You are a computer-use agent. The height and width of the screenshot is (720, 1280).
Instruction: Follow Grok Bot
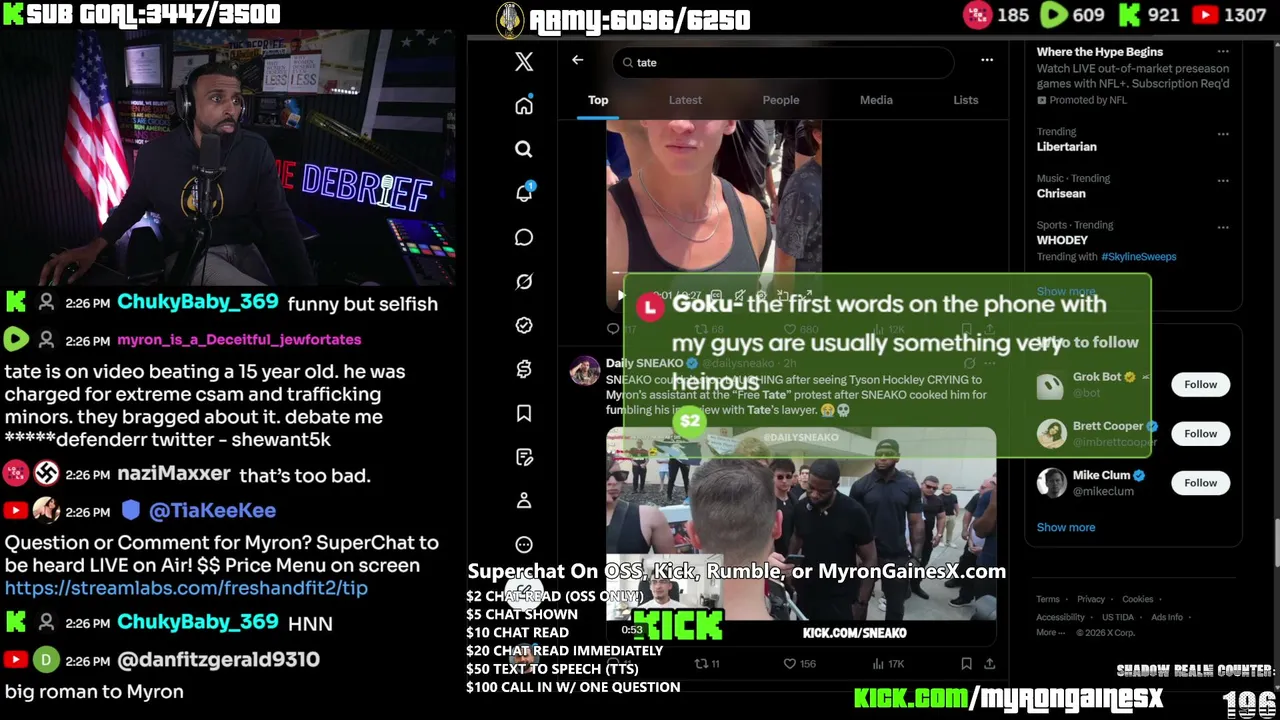(1201, 384)
